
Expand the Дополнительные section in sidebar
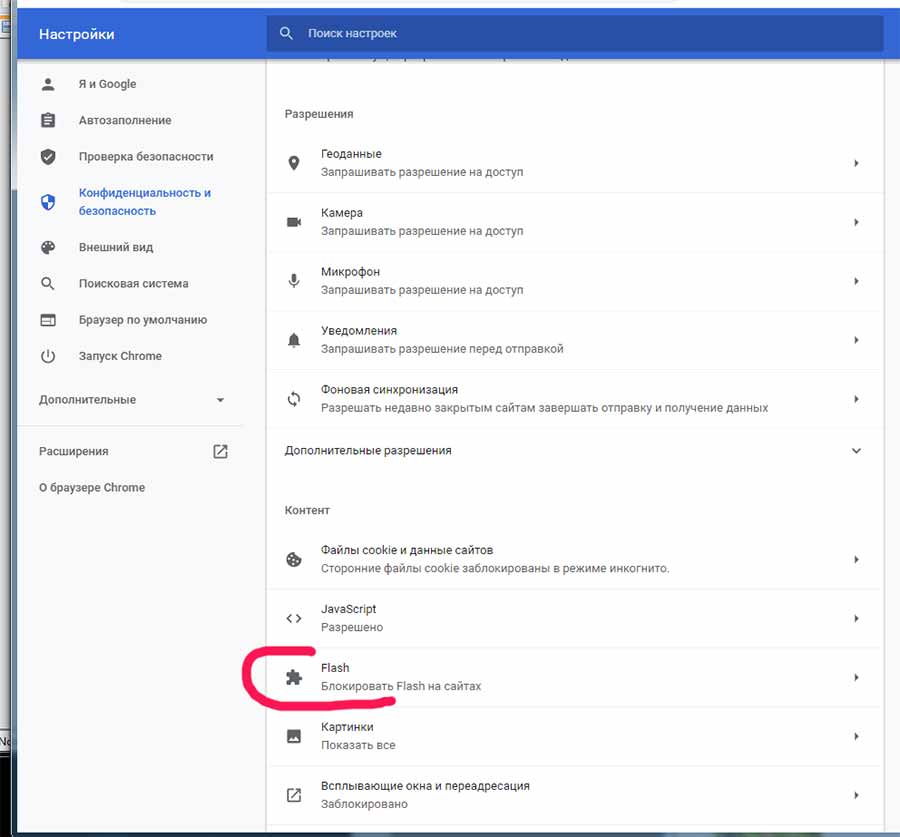click(220, 400)
